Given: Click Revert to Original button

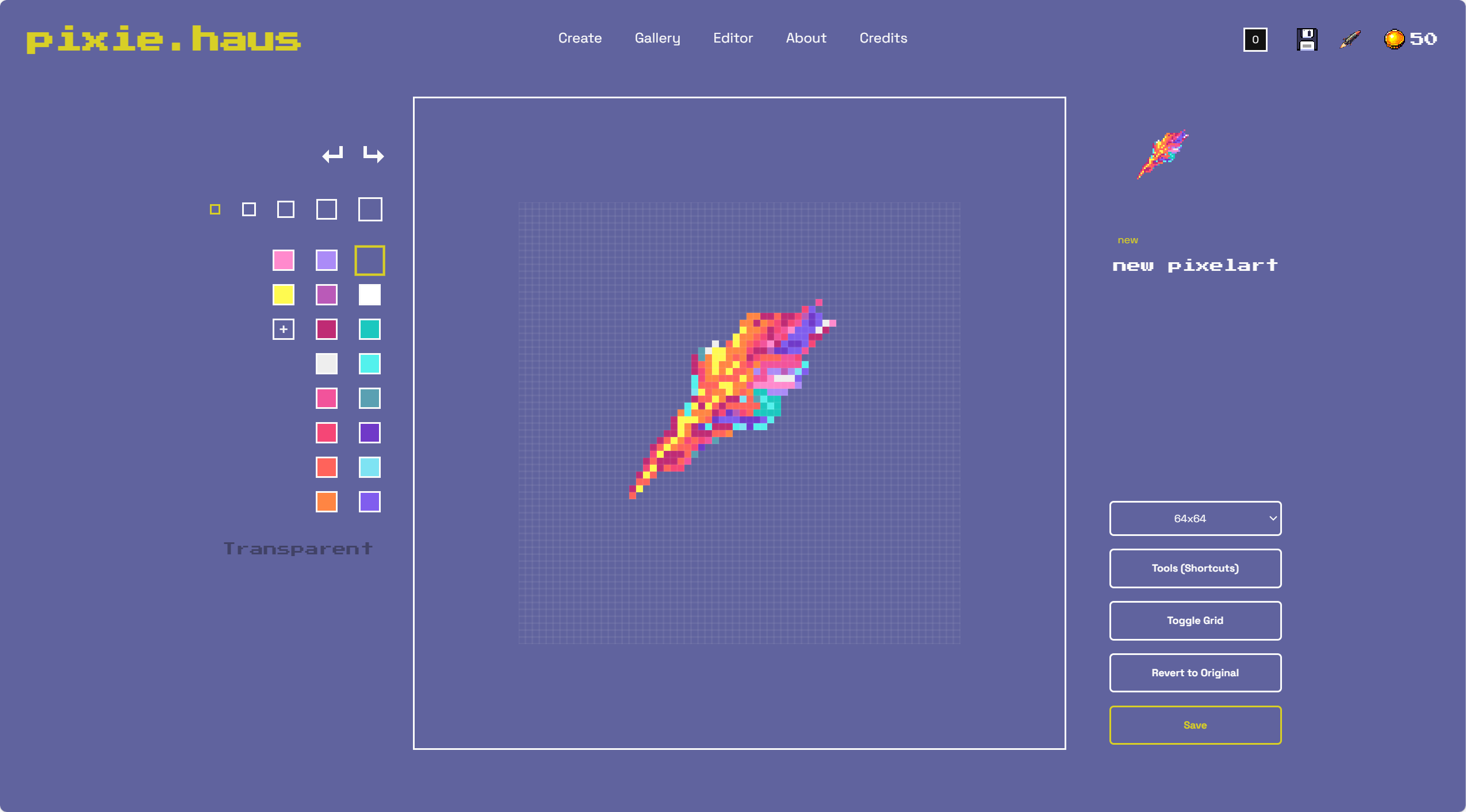Looking at the screenshot, I should click(x=1195, y=673).
